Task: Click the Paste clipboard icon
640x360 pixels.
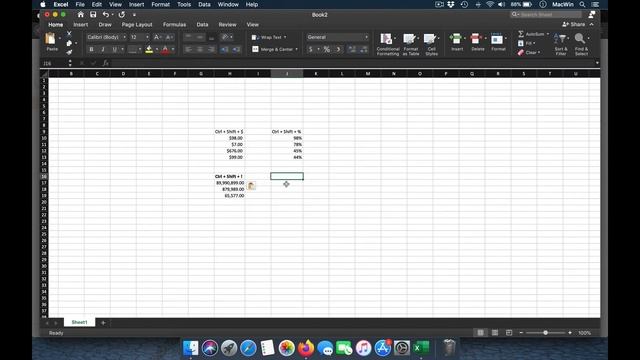Action: (x=50, y=39)
